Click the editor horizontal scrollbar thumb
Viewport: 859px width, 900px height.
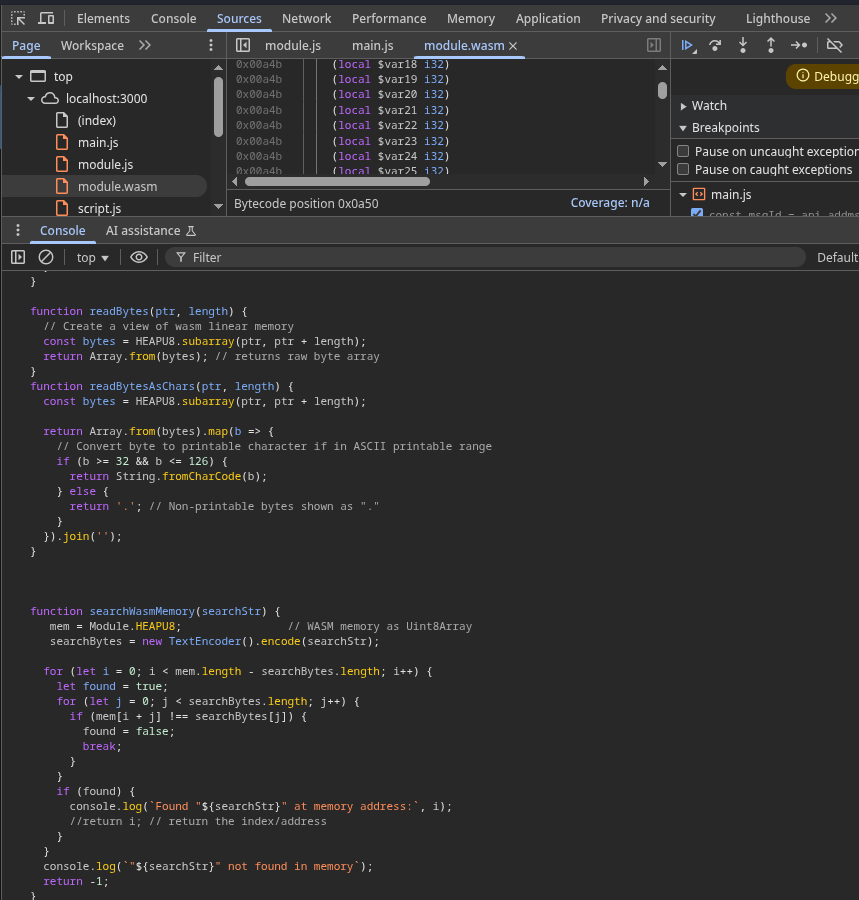(337, 181)
